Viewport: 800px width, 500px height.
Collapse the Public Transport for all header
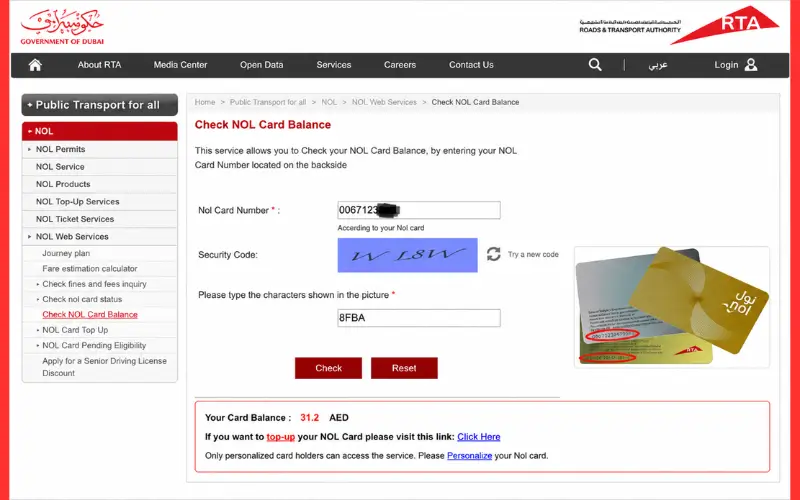pos(99,105)
